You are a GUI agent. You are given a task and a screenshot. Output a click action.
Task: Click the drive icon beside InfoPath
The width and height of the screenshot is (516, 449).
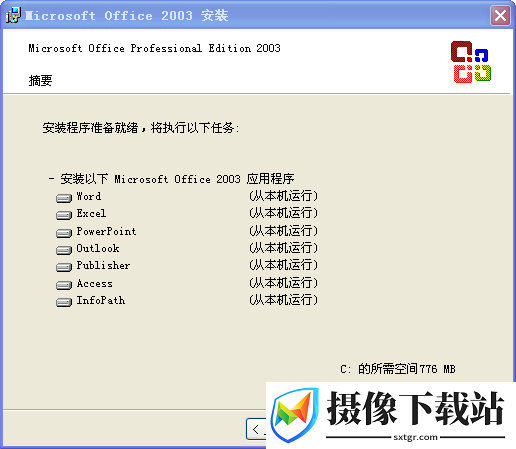tap(64, 302)
